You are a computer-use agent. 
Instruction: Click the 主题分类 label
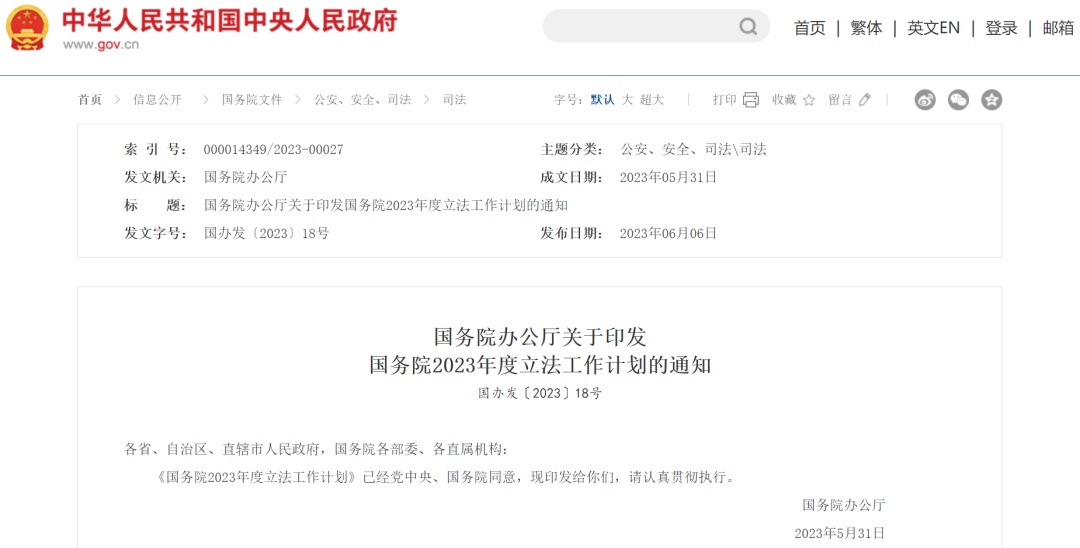click(572, 149)
